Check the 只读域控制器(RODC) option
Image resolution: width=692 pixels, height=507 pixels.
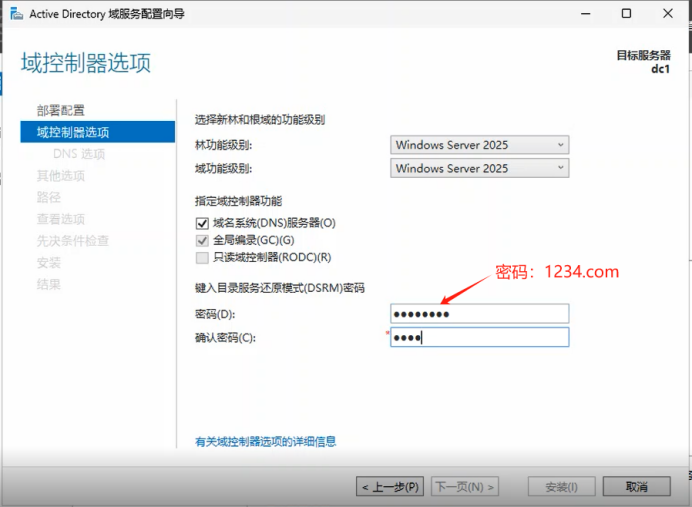(202, 258)
